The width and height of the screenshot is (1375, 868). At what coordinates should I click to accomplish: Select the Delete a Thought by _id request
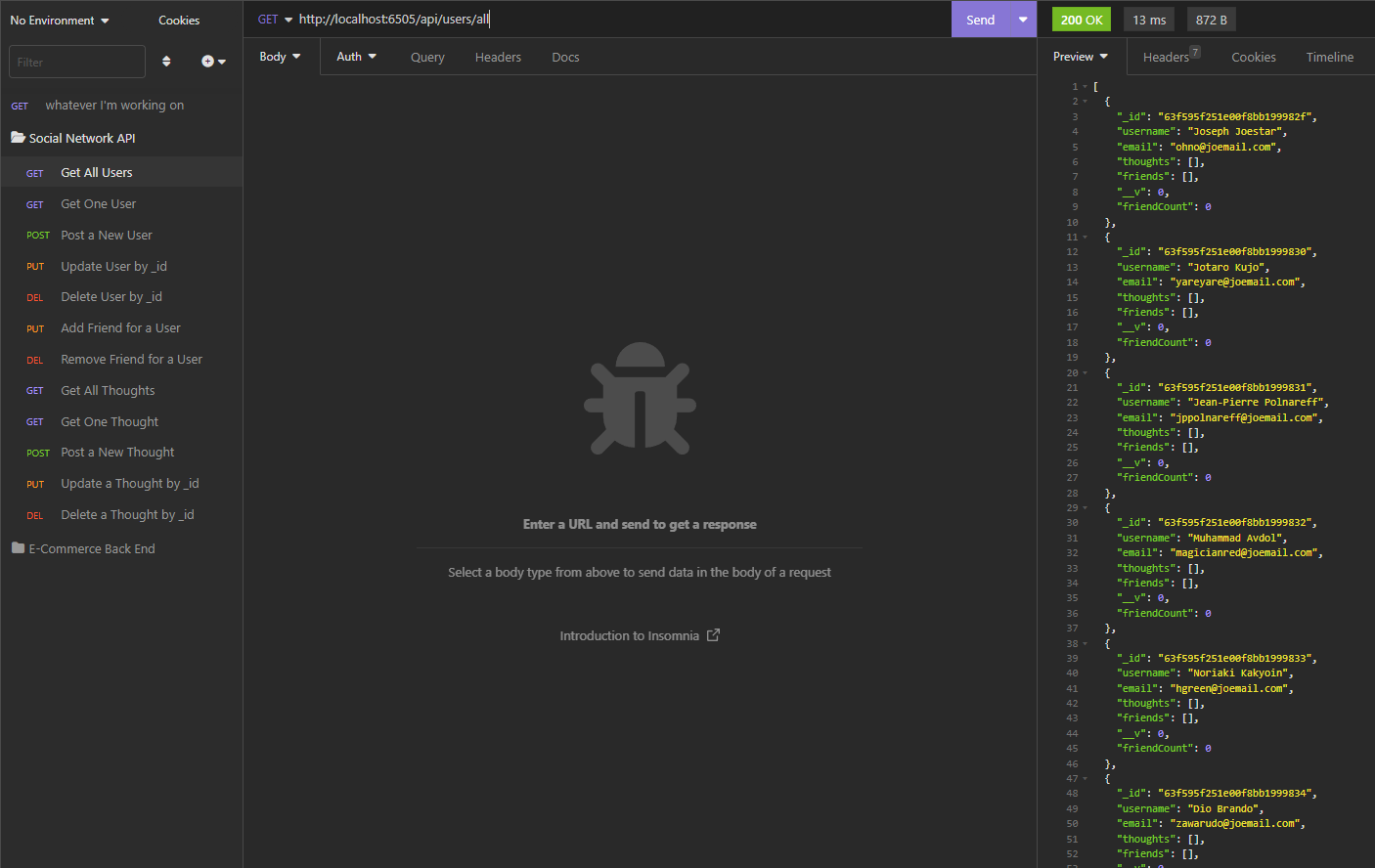[121, 514]
